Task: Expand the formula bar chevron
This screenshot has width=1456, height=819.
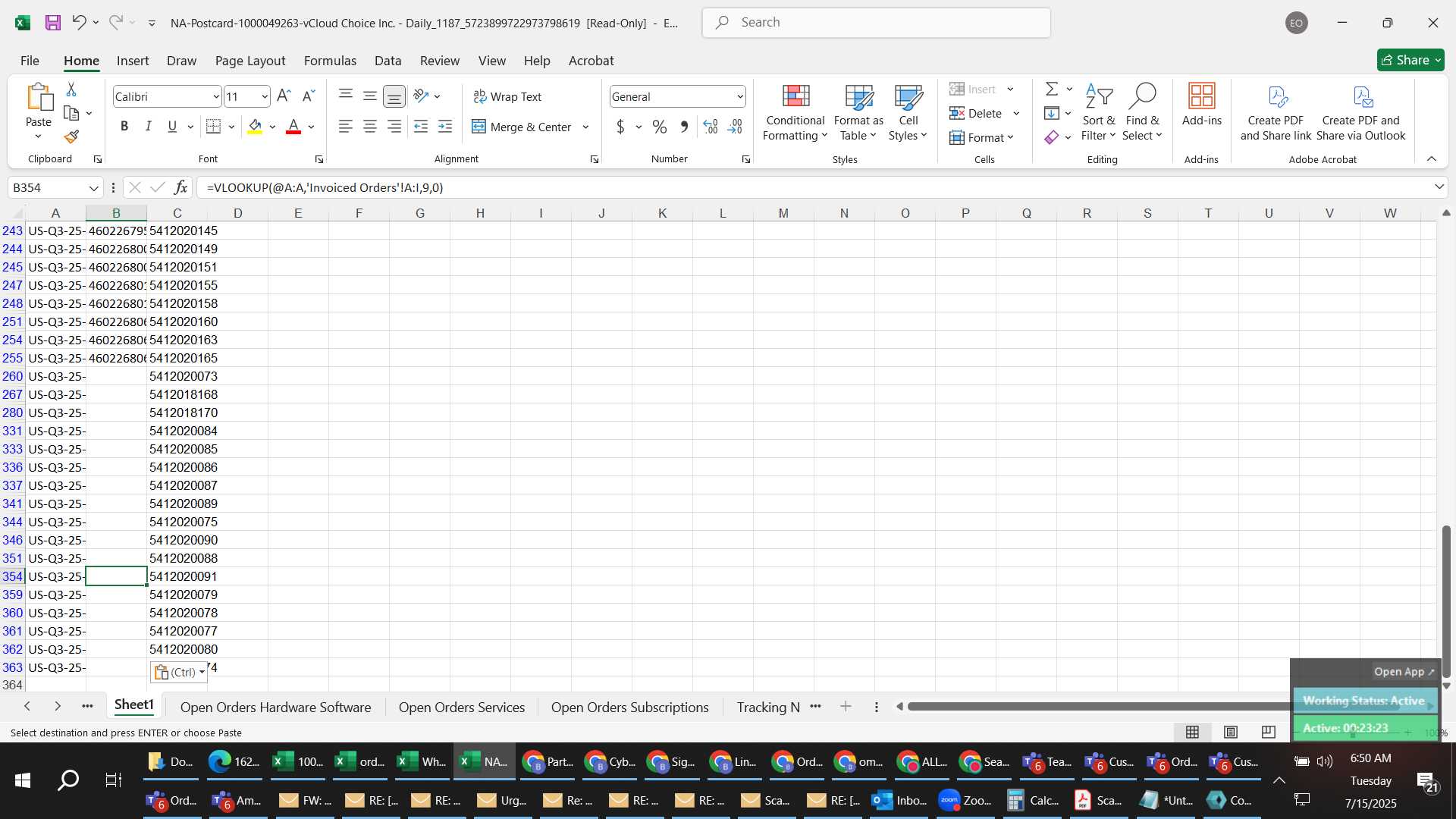Action: pos(1439,187)
